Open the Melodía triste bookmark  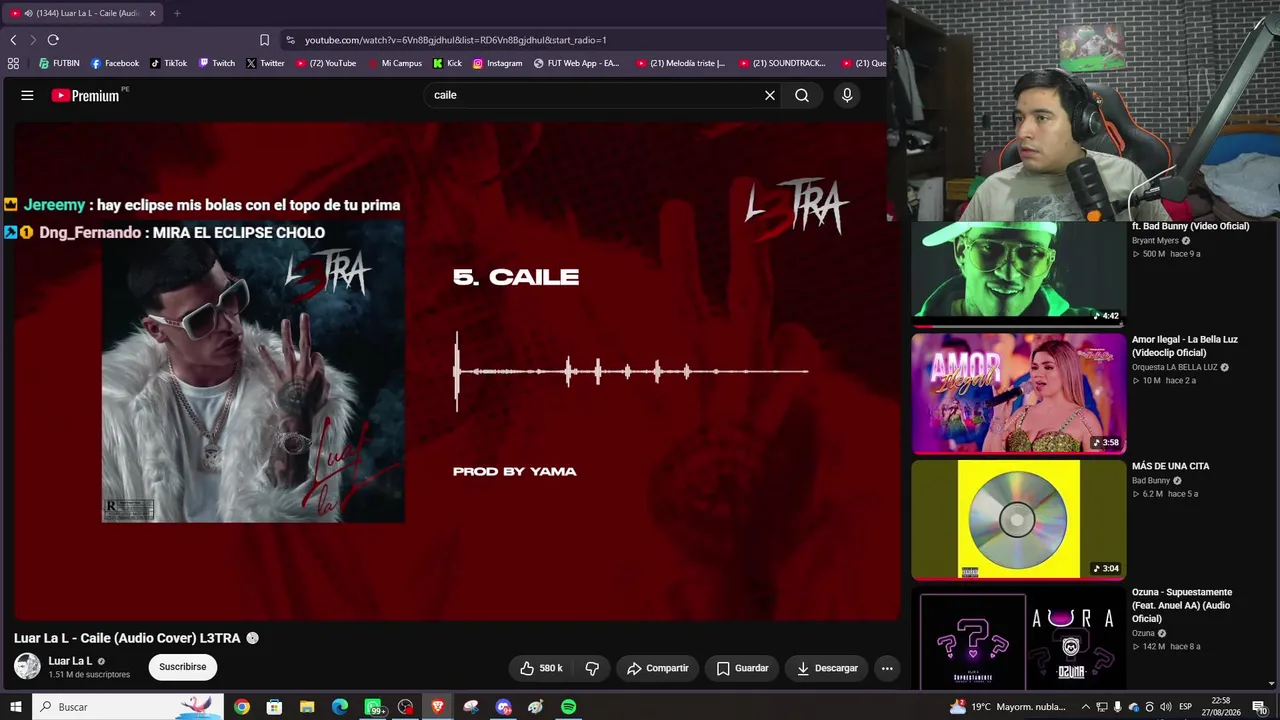681,63
